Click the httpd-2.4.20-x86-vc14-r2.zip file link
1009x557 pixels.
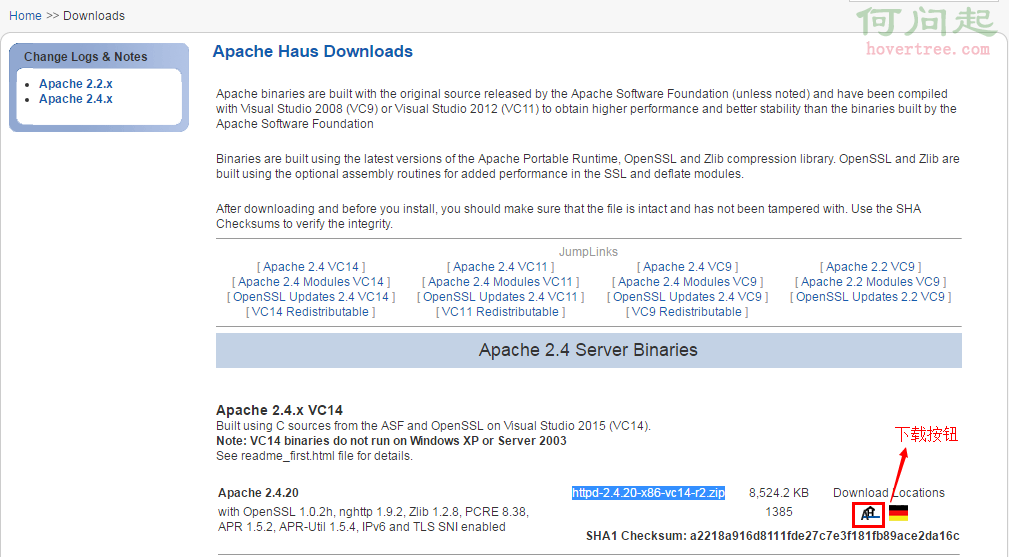pos(648,493)
